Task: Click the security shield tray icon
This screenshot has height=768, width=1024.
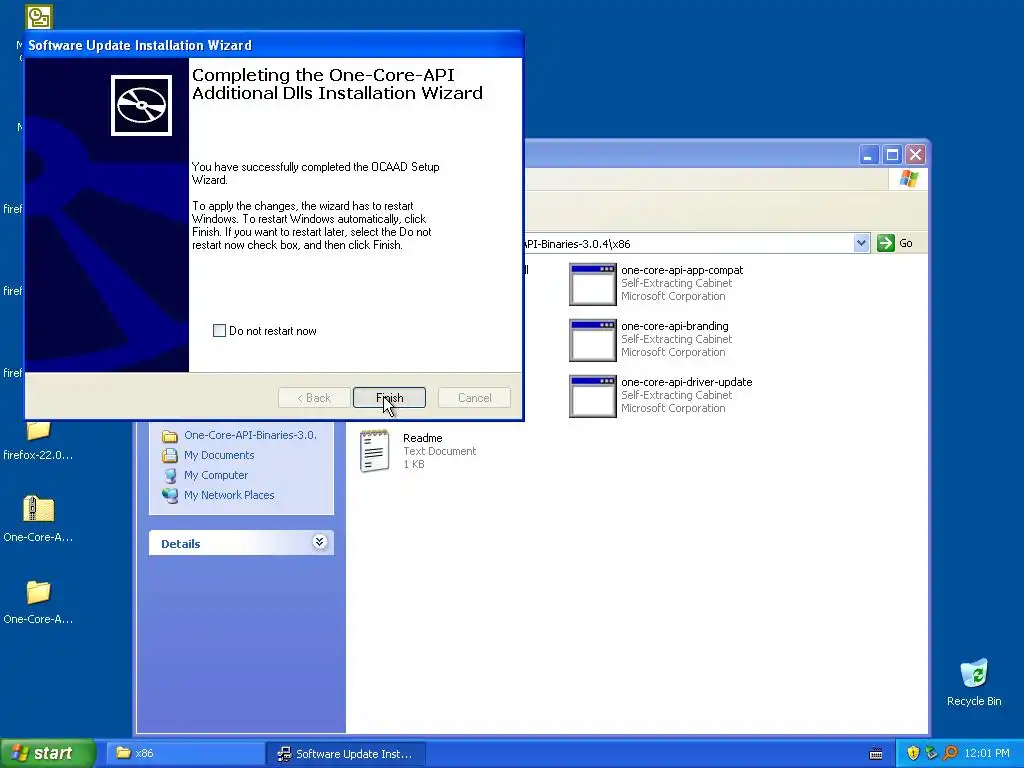Action: pos(913,753)
